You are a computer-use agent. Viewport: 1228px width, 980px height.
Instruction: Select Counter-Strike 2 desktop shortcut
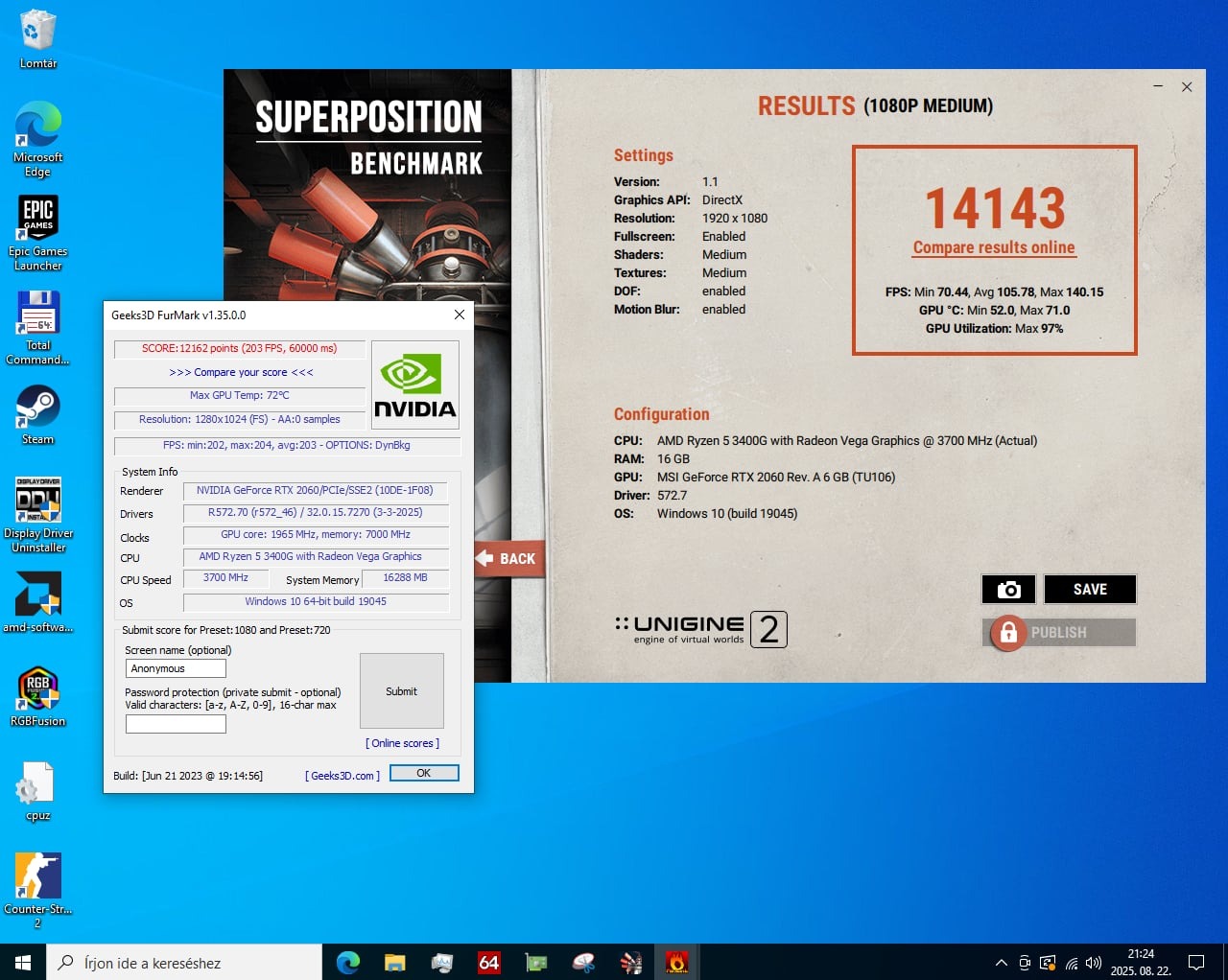(x=37, y=891)
